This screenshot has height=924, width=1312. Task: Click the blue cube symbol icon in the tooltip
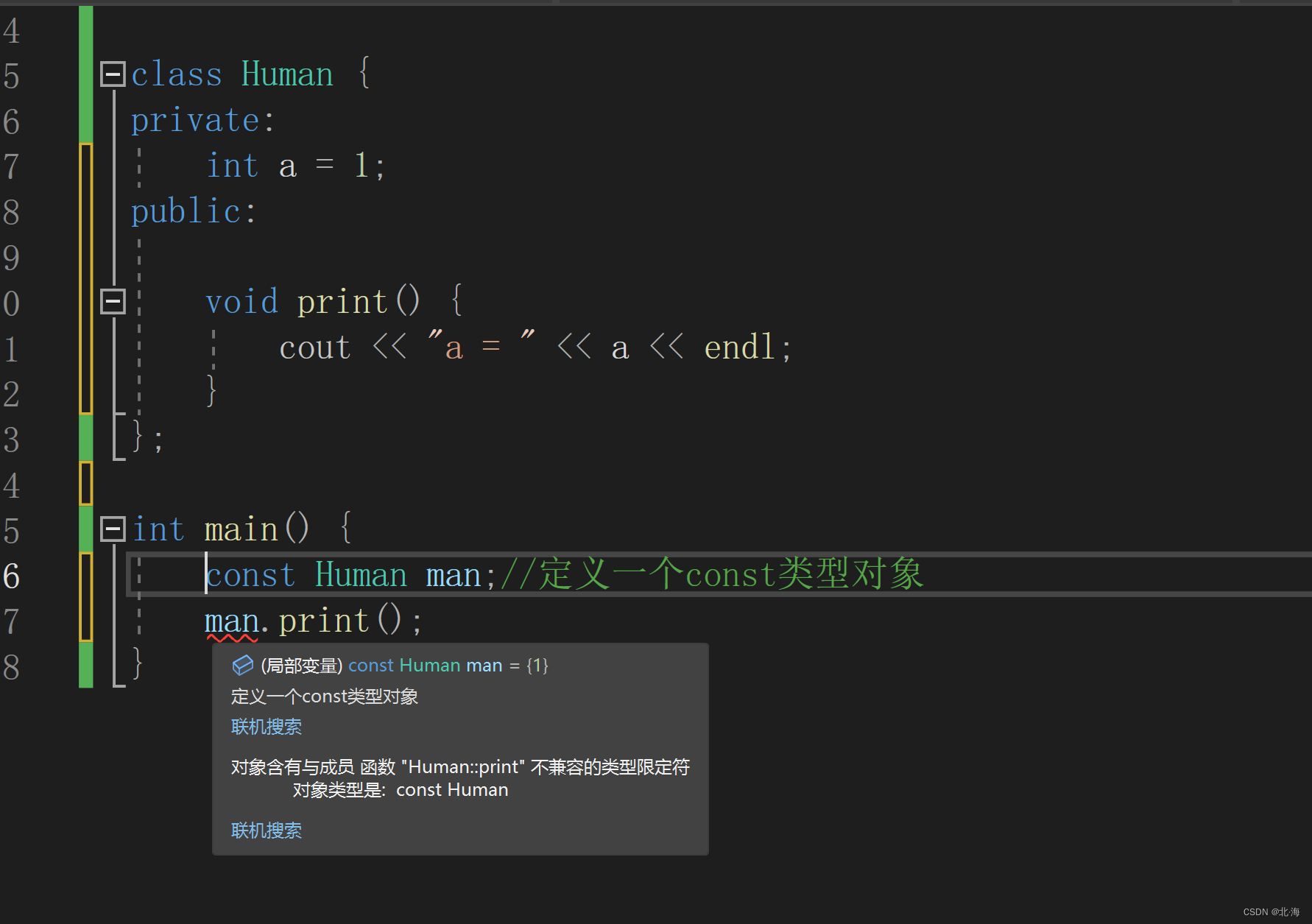point(242,665)
